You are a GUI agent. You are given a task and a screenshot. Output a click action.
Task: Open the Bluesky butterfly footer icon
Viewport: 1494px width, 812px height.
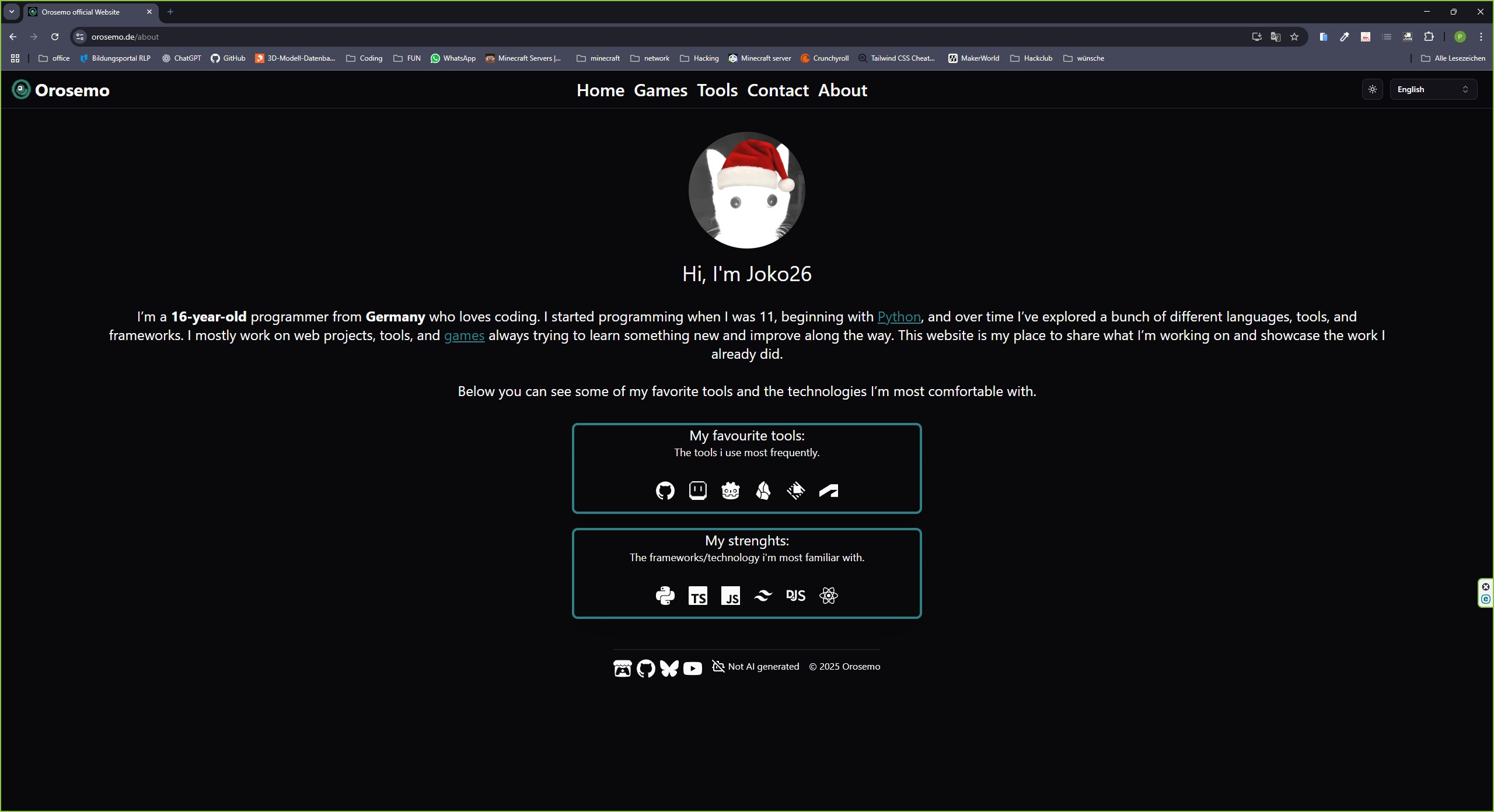pos(669,668)
